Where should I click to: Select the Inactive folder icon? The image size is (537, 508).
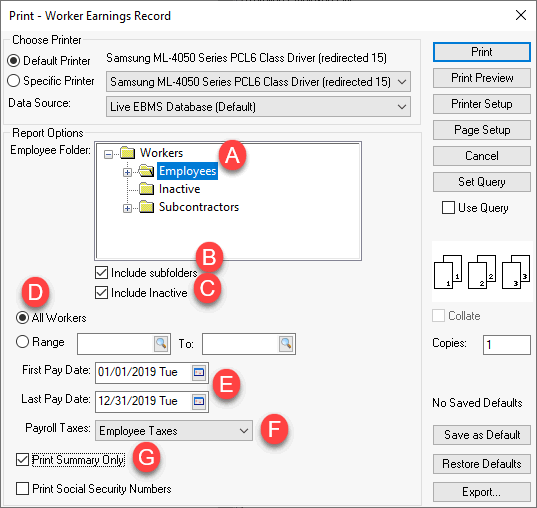(147, 189)
